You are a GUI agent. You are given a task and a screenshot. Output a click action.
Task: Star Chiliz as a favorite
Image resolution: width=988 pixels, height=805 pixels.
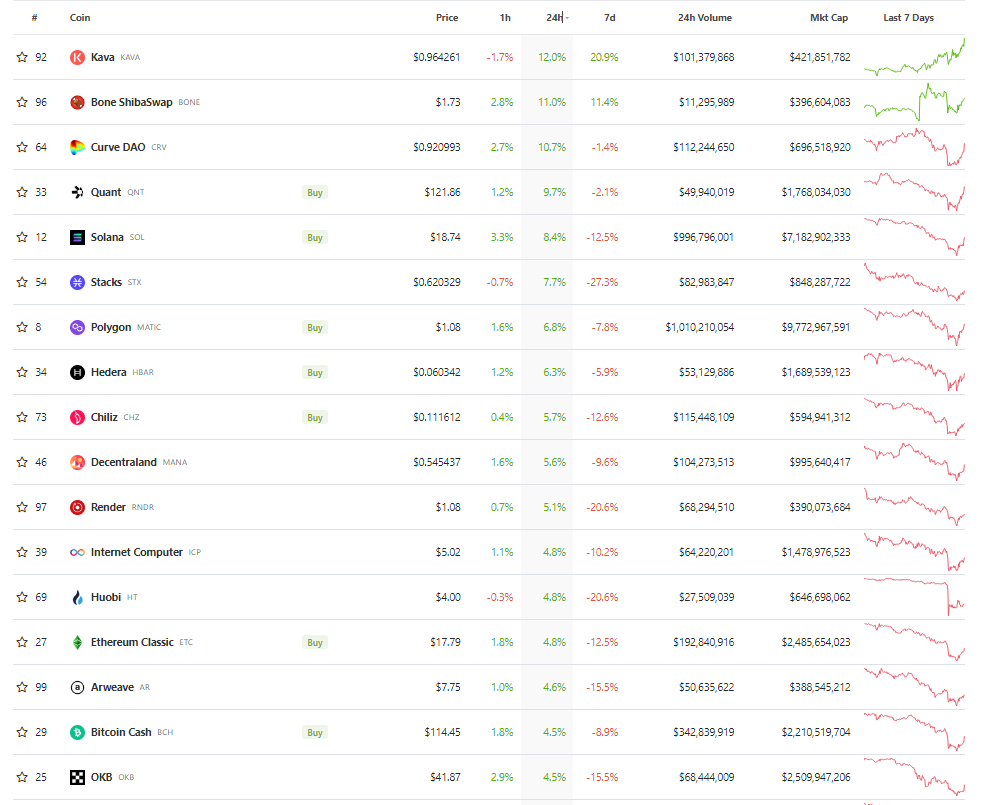point(22,418)
